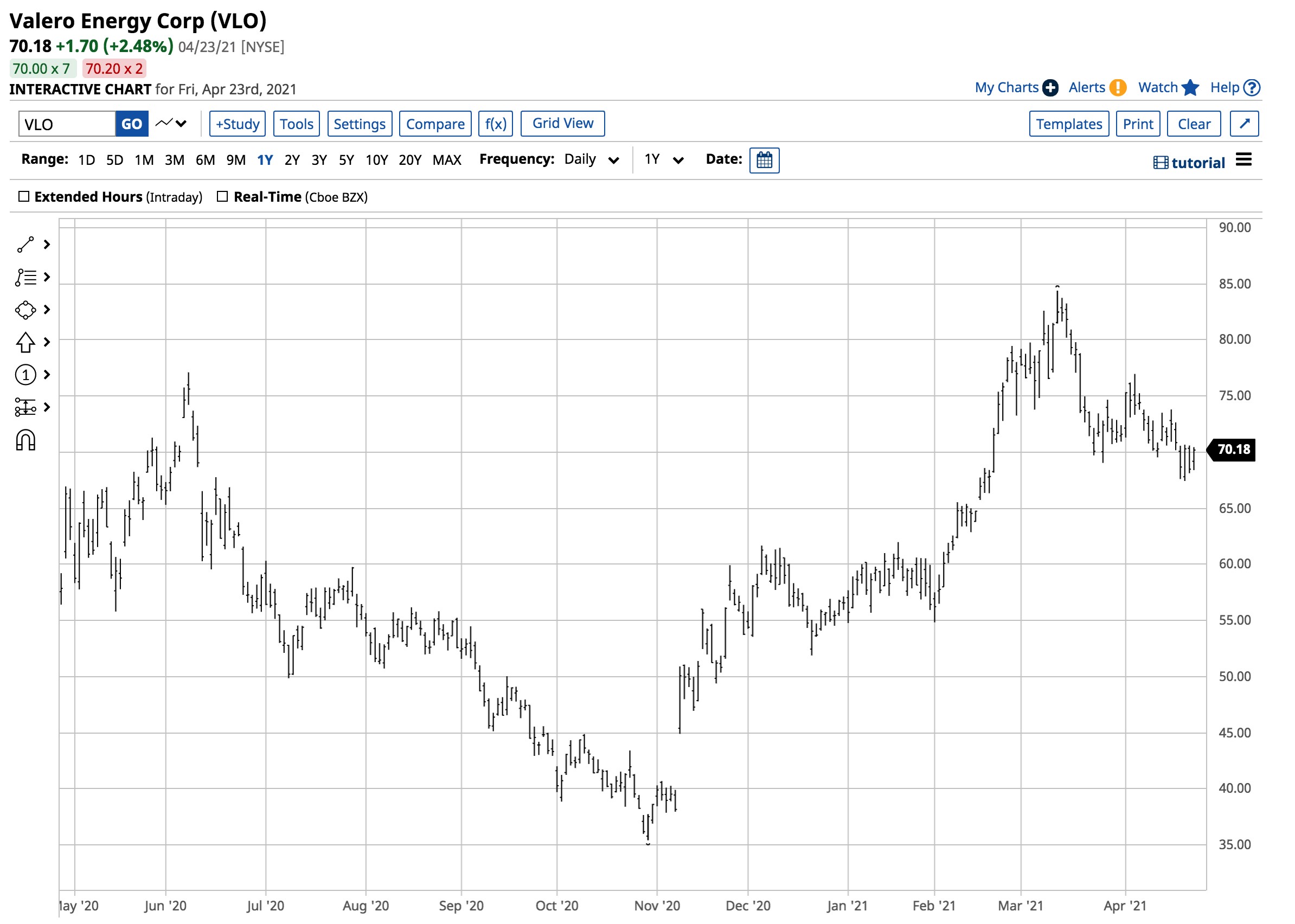Select the 6M range option

click(205, 160)
